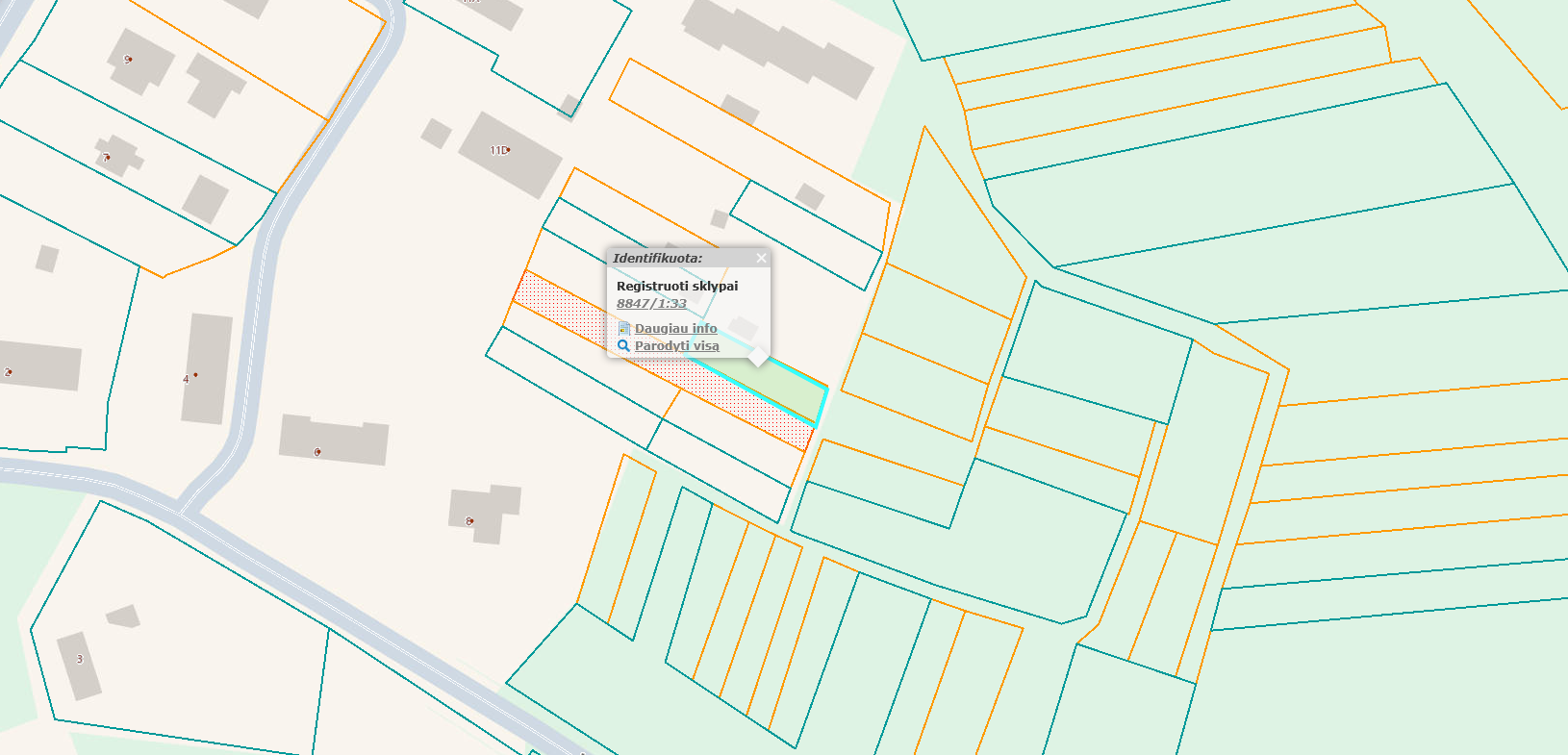This screenshot has width=1568, height=755.
Task: Click address marker number 2
Action: pyautogui.click(x=8, y=372)
